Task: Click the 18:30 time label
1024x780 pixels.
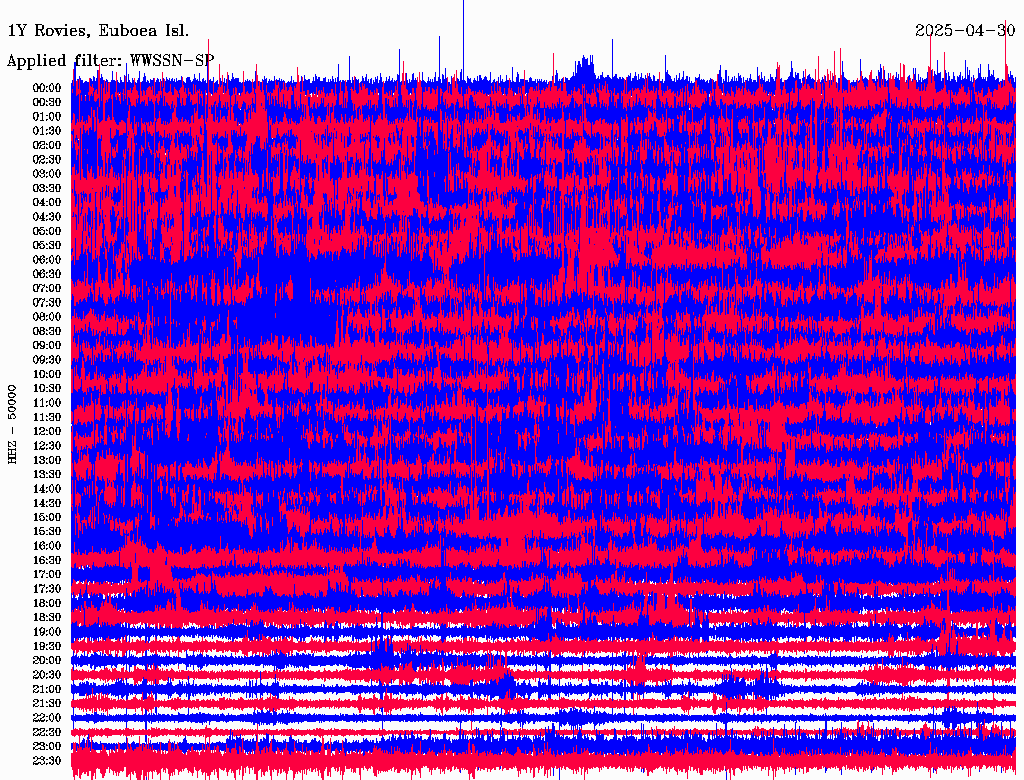Action: coord(46,618)
